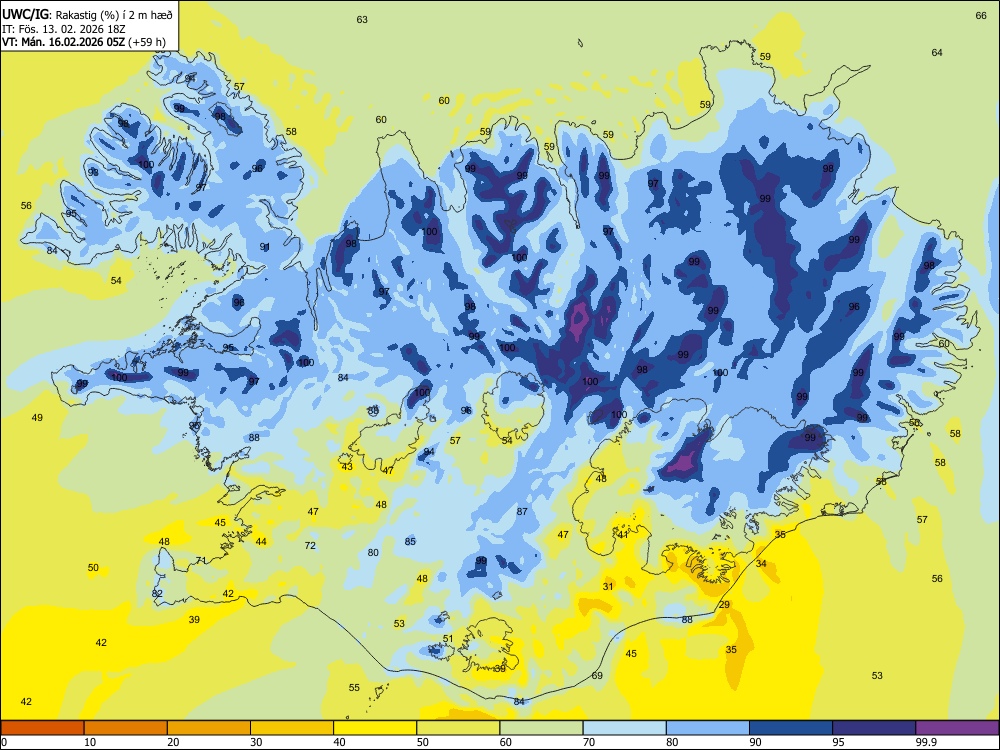Viewport: 1000px width, 750px height.
Task: Click the pale blue 70–80 legend swatch
Action: coord(624,728)
